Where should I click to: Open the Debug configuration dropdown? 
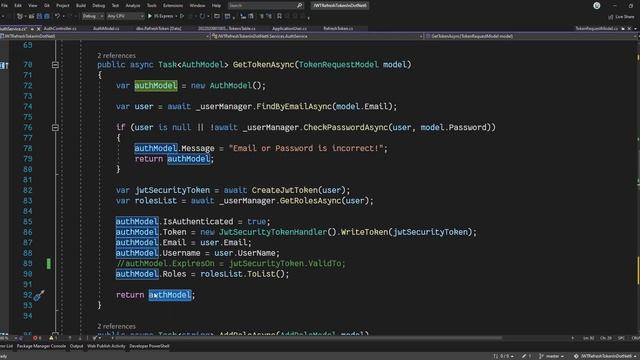coord(93,16)
